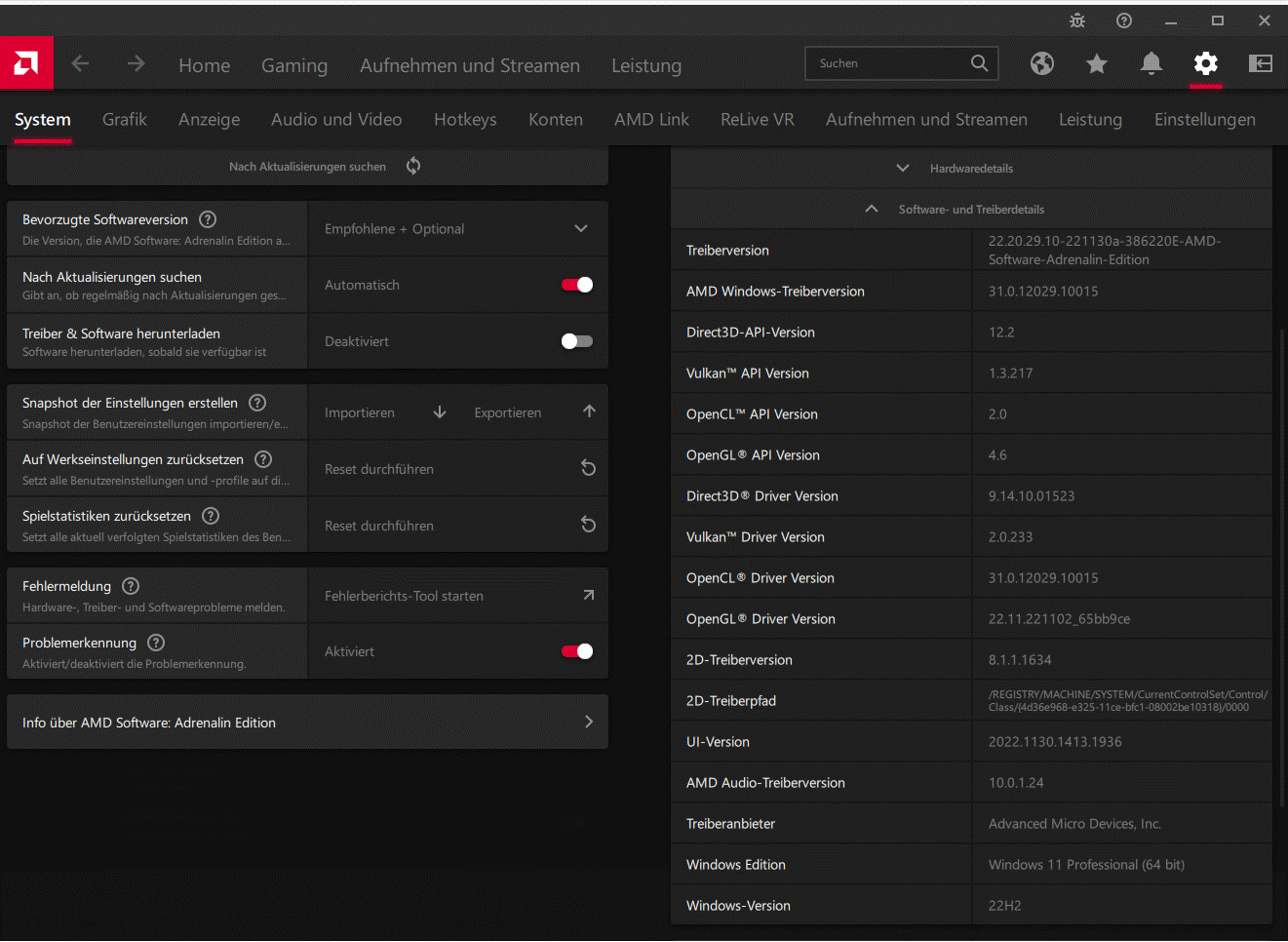Expand Hardwaredetails section
This screenshot has width=1288, height=942.
[x=971, y=169]
